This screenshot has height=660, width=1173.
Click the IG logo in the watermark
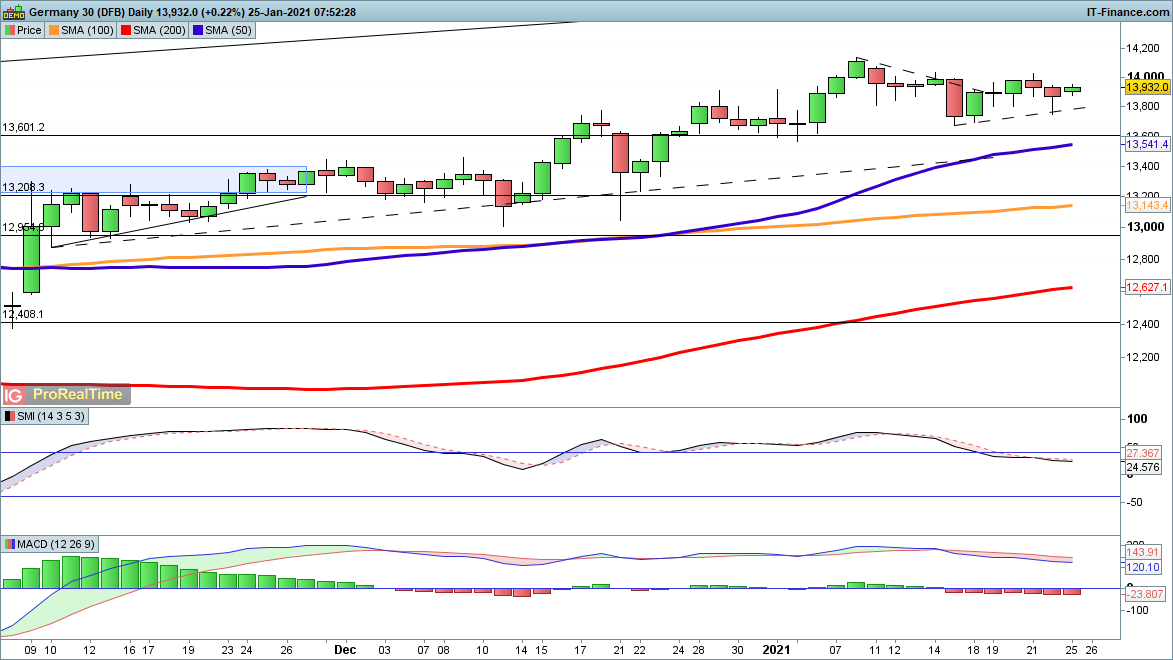[17, 394]
